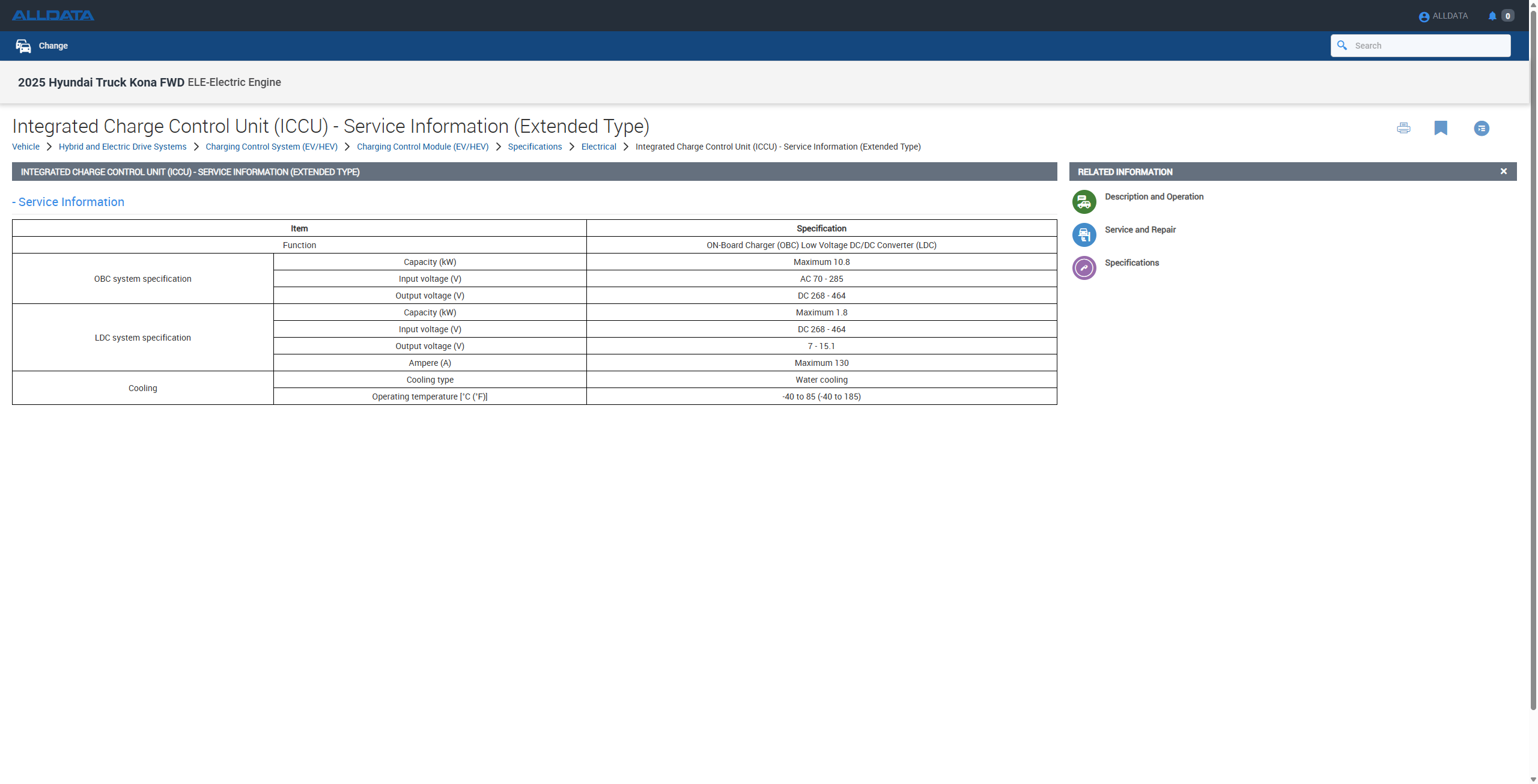Image resolution: width=1538 pixels, height=784 pixels.
Task: Navigate to Charging Control System (EV/HEV)
Action: [272, 147]
